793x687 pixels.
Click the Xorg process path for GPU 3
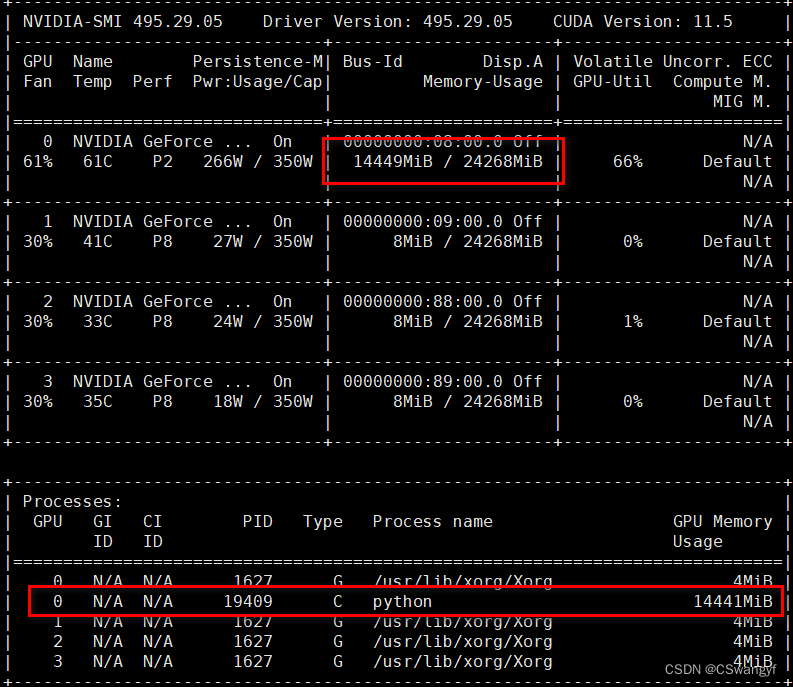click(x=463, y=662)
